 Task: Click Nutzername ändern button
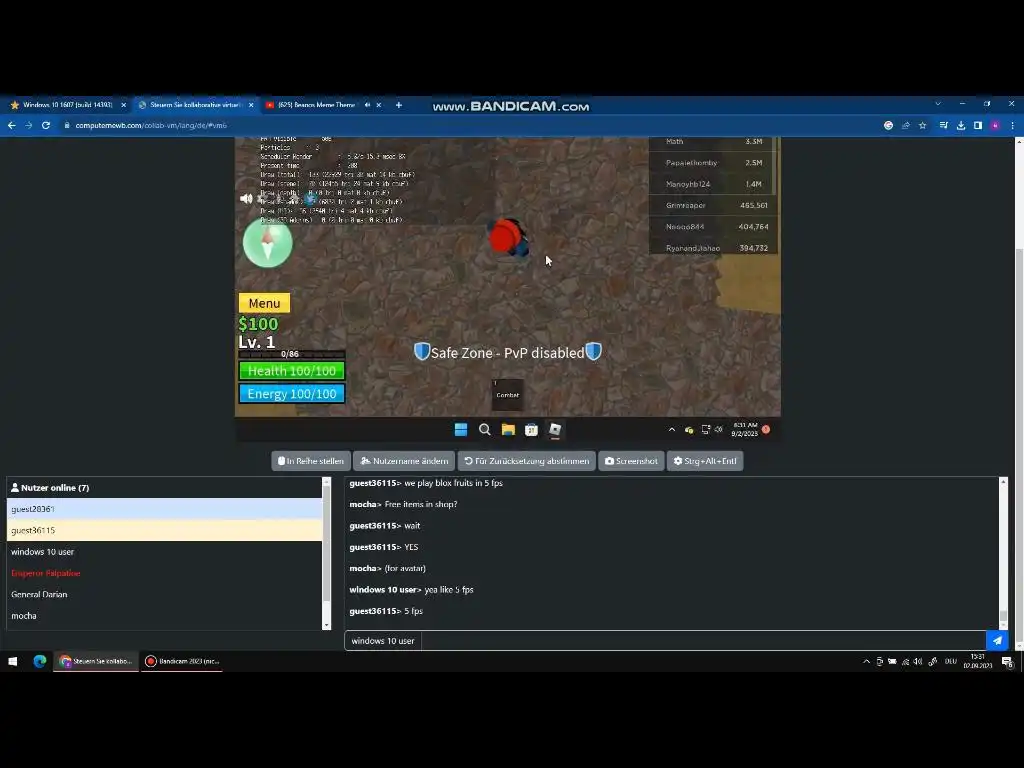point(404,460)
